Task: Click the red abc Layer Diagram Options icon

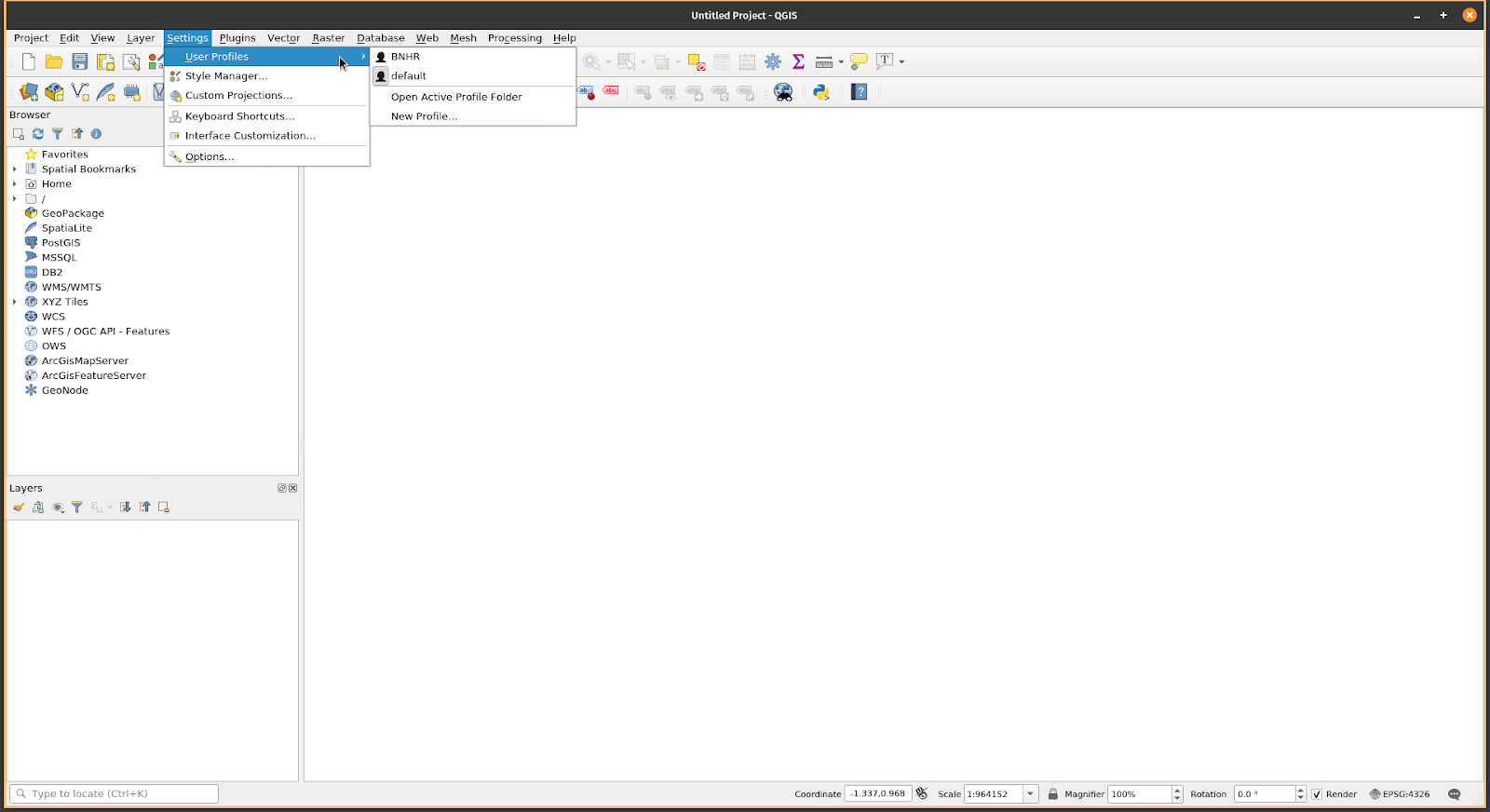Action: [611, 91]
